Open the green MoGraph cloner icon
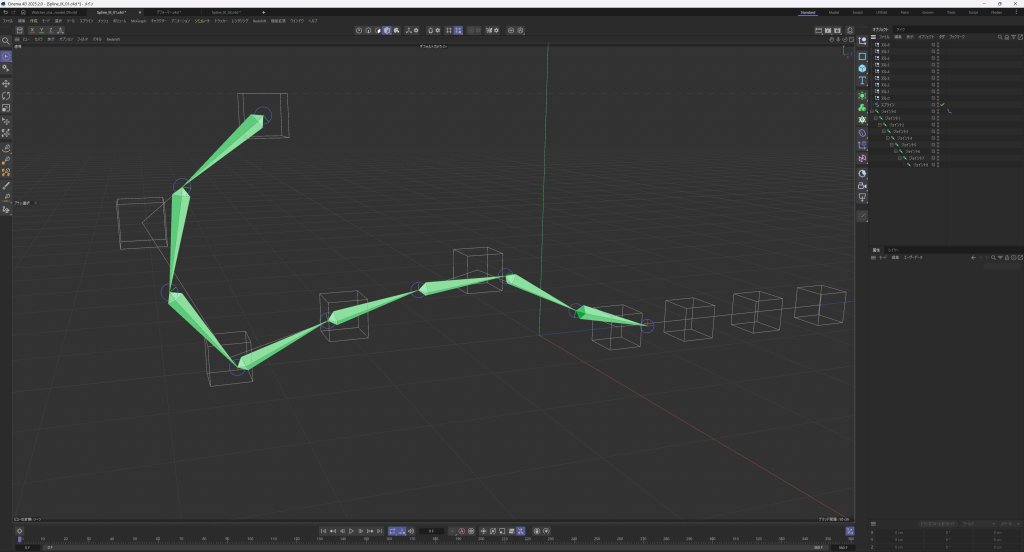Image resolution: width=1024 pixels, height=552 pixels. click(x=862, y=95)
